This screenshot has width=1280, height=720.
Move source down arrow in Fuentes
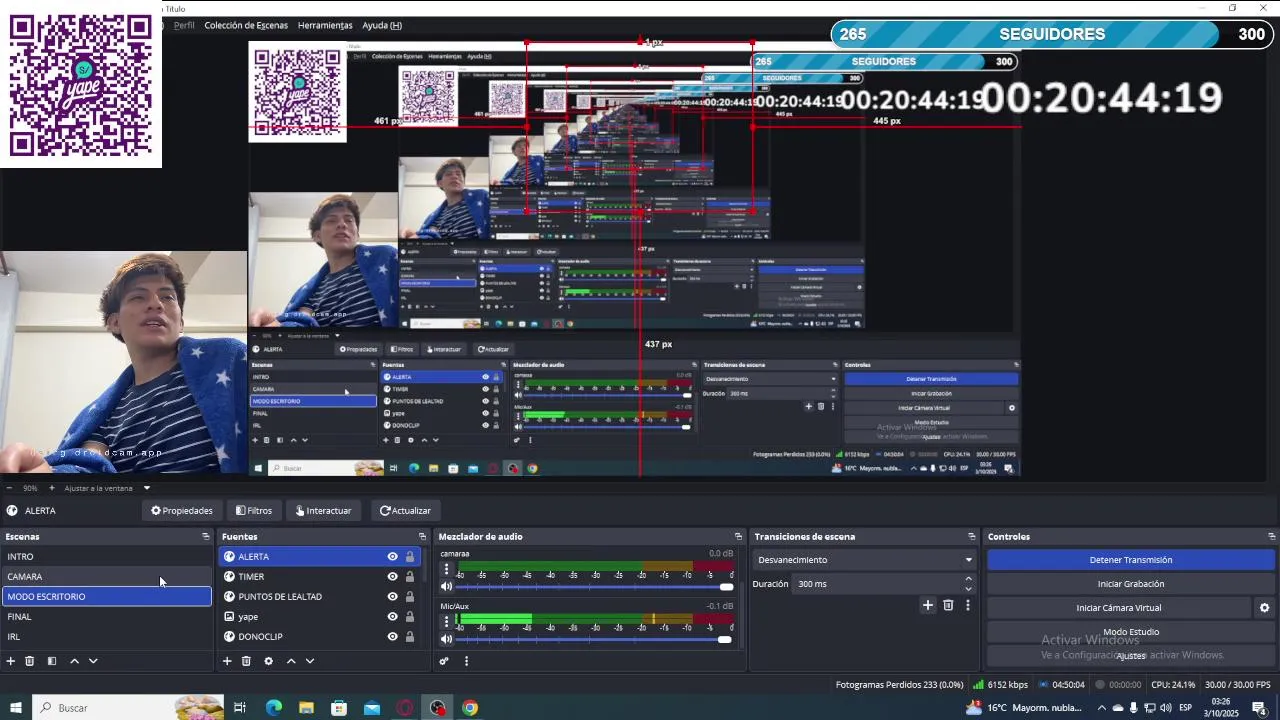click(310, 661)
